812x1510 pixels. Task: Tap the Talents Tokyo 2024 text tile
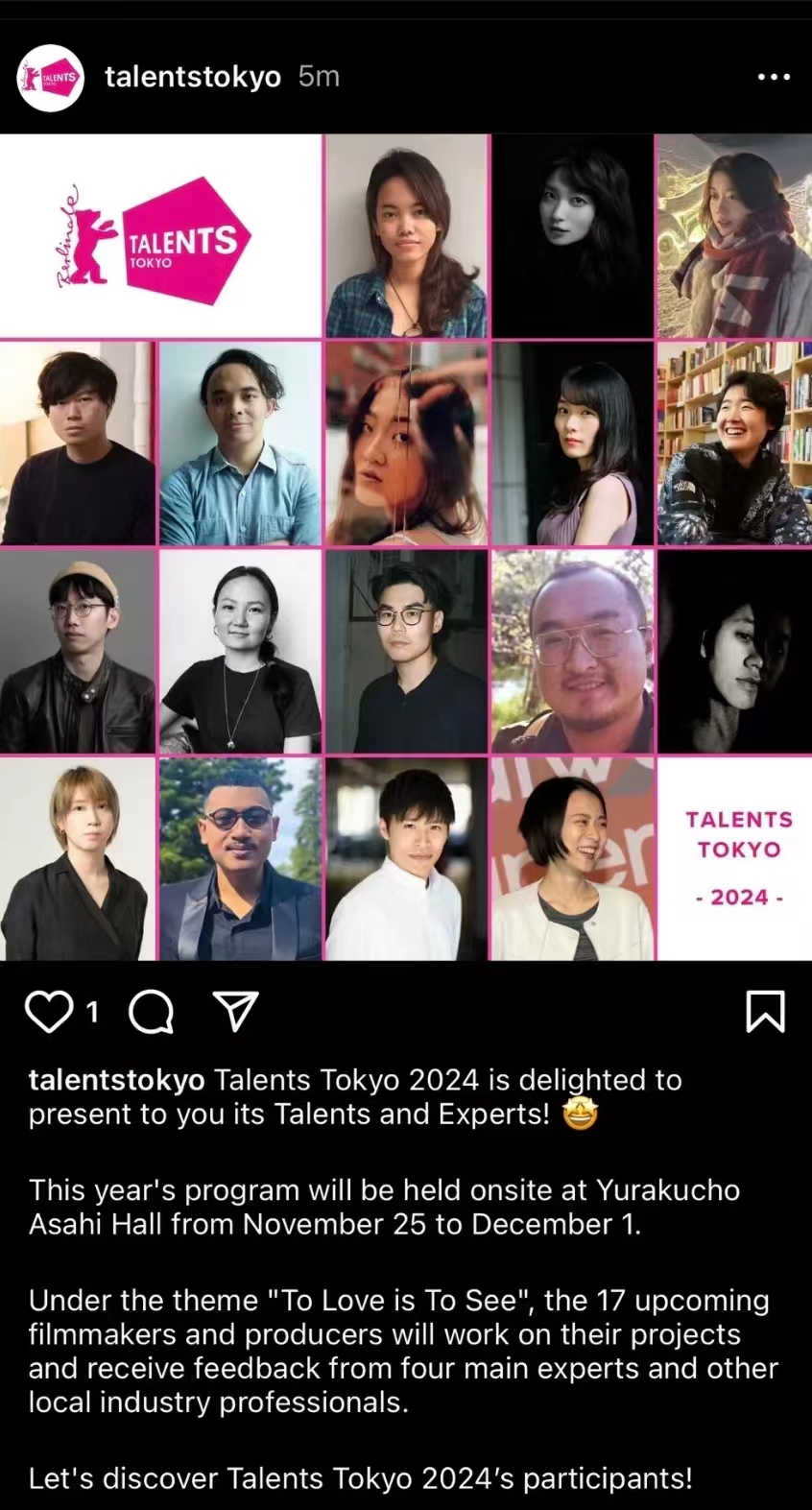734,859
